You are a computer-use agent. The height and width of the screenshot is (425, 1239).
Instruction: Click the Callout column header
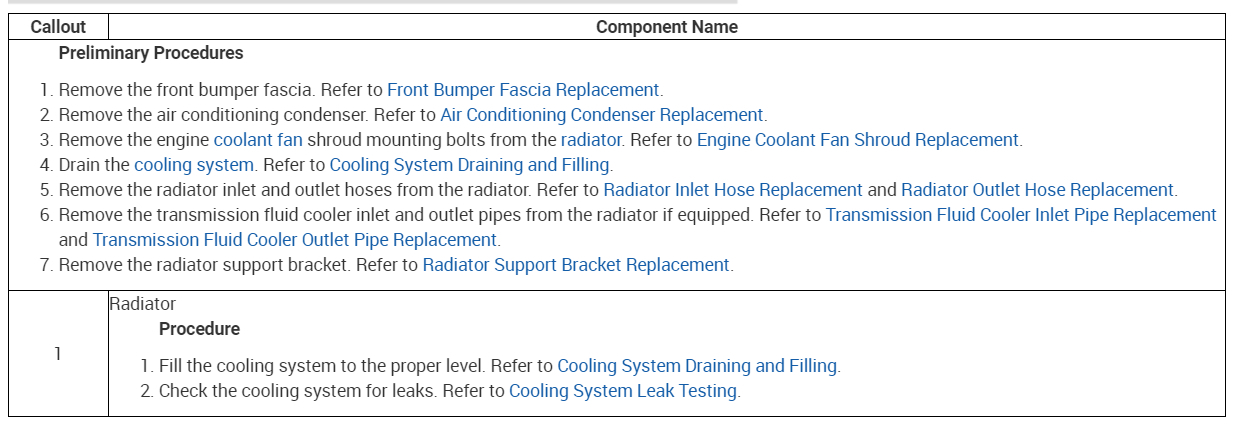pyautogui.click(x=58, y=27)
